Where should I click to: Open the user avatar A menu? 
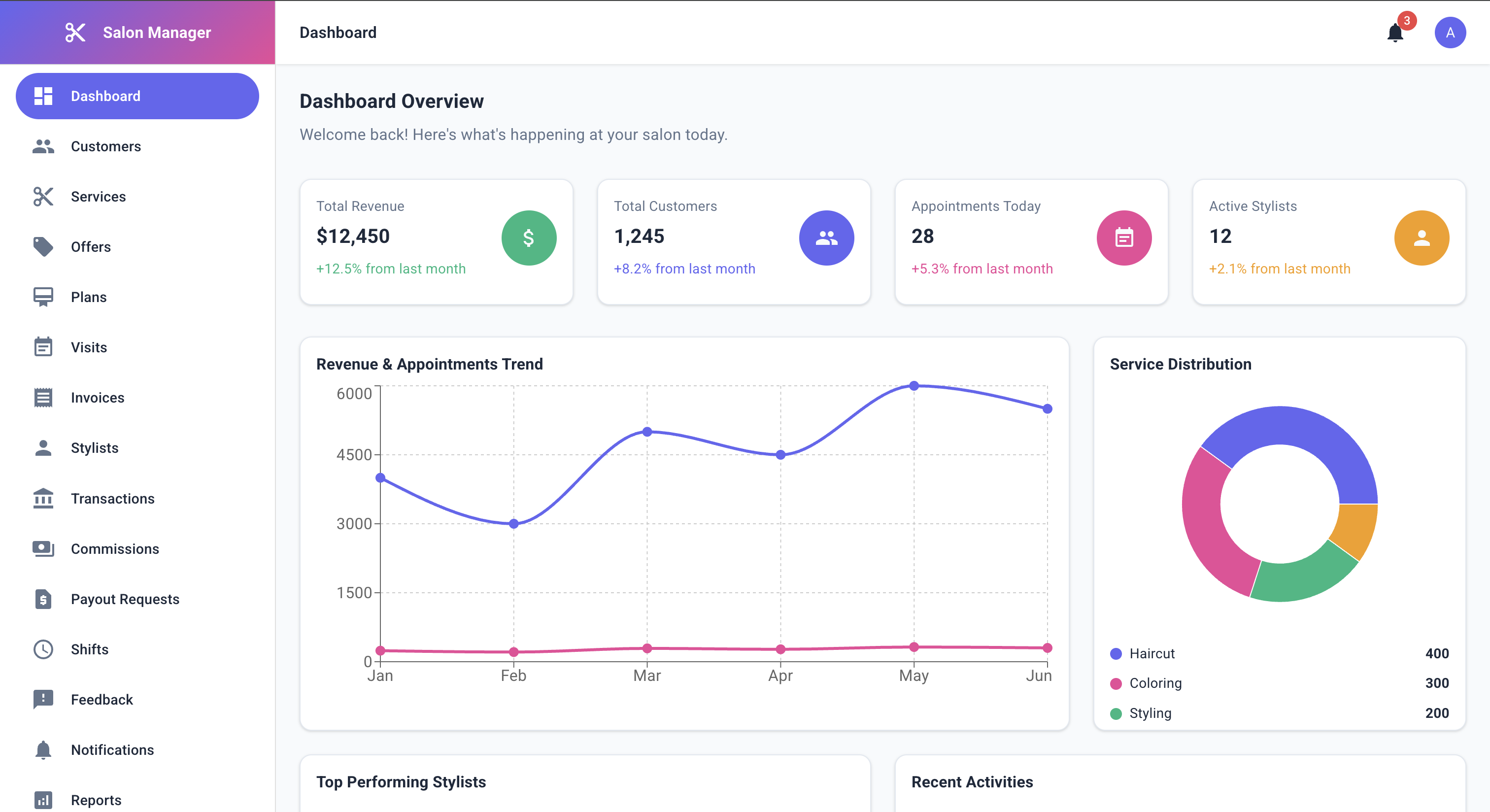[x=1450, y=33]
